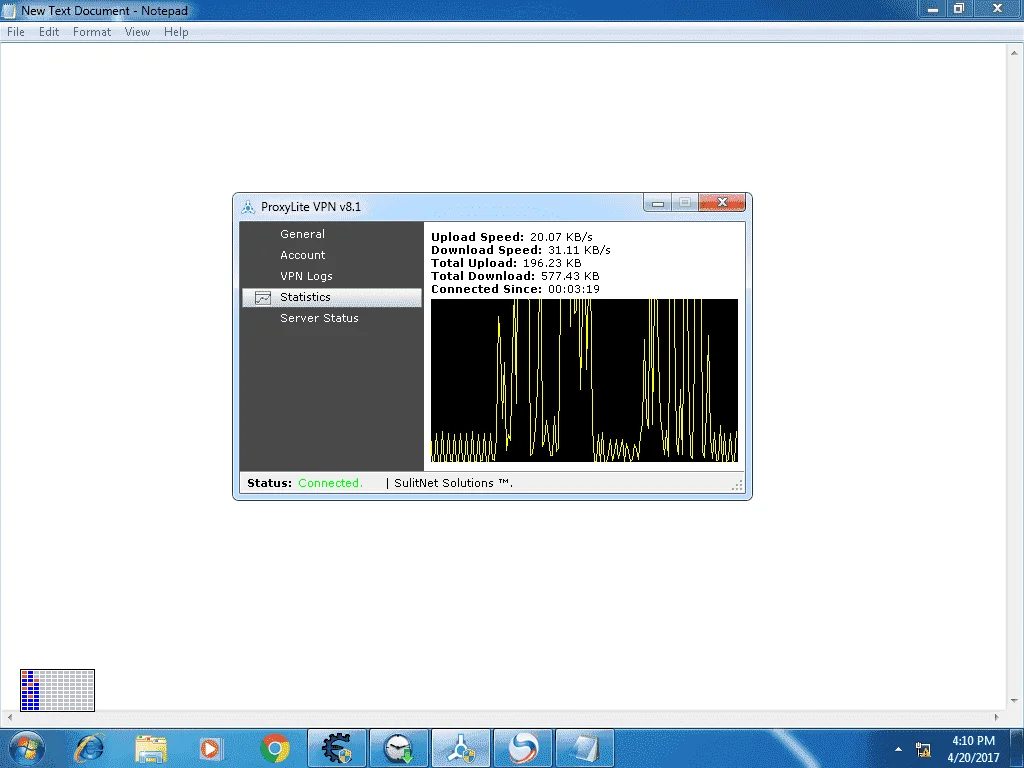The width and height of the screenshot is (1024, 768).
Task: Open the Account section in ProxyLite VPN
Action: click(302, 255)
